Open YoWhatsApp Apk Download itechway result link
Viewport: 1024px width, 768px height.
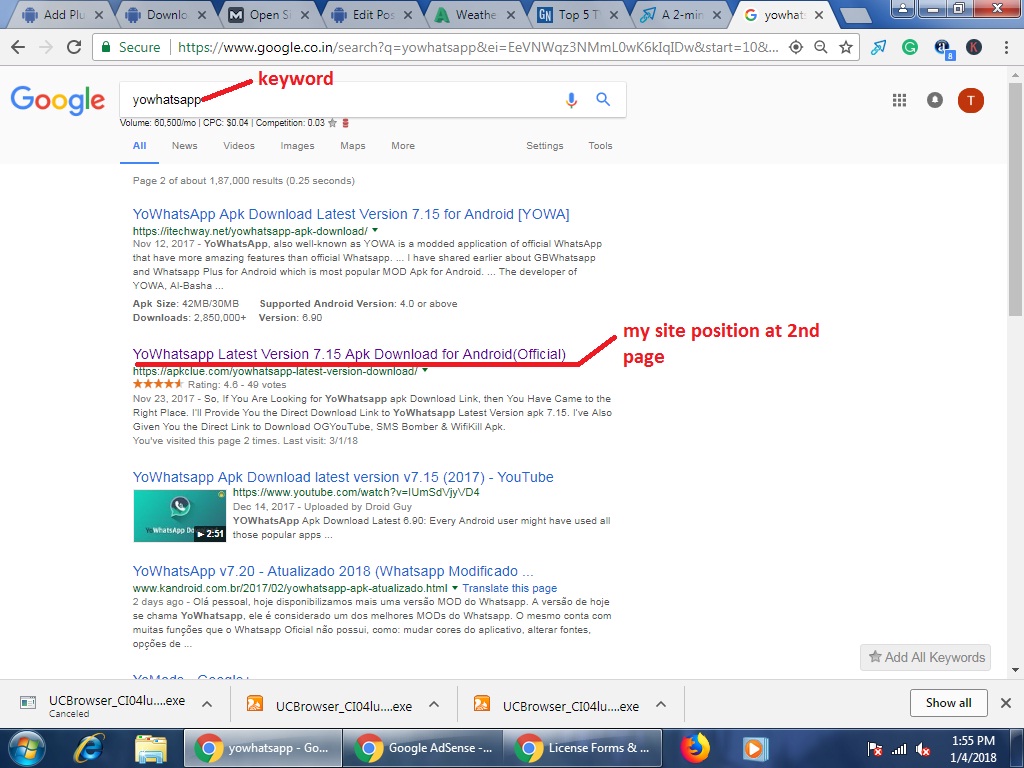click(x=351, y=214)
